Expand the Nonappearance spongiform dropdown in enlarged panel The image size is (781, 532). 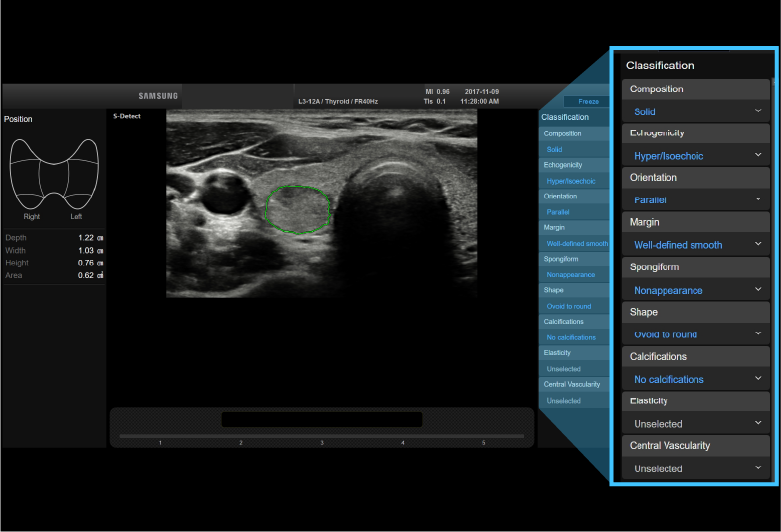[696, 290]
